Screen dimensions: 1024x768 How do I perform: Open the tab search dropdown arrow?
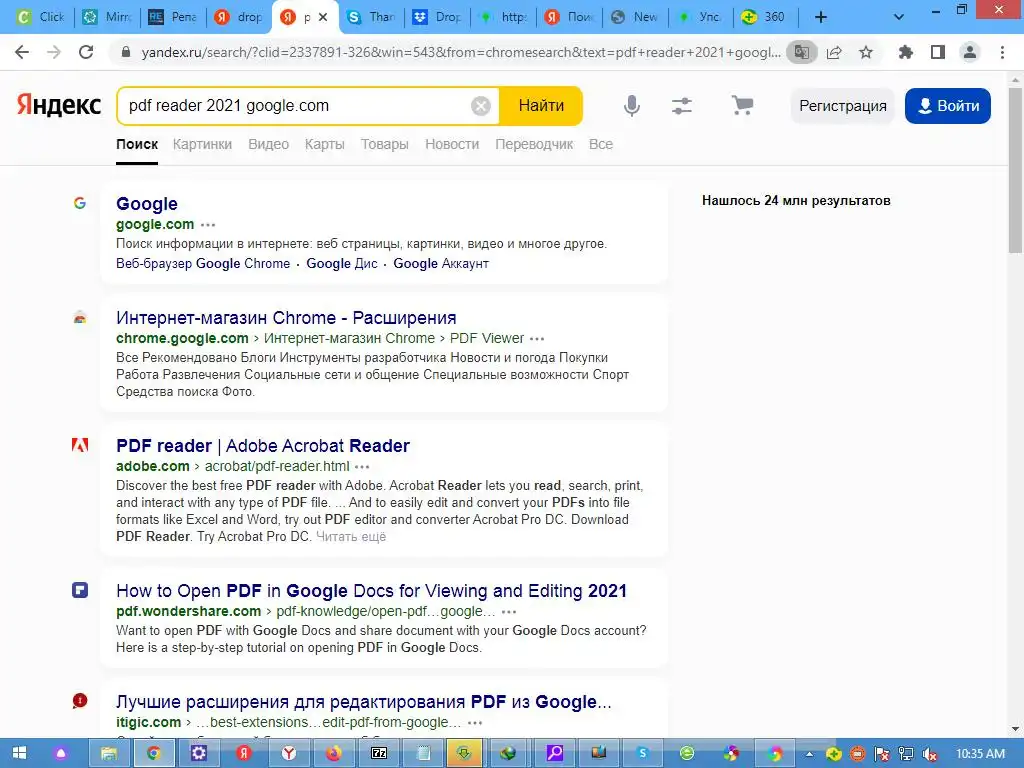tap(899, 17)
